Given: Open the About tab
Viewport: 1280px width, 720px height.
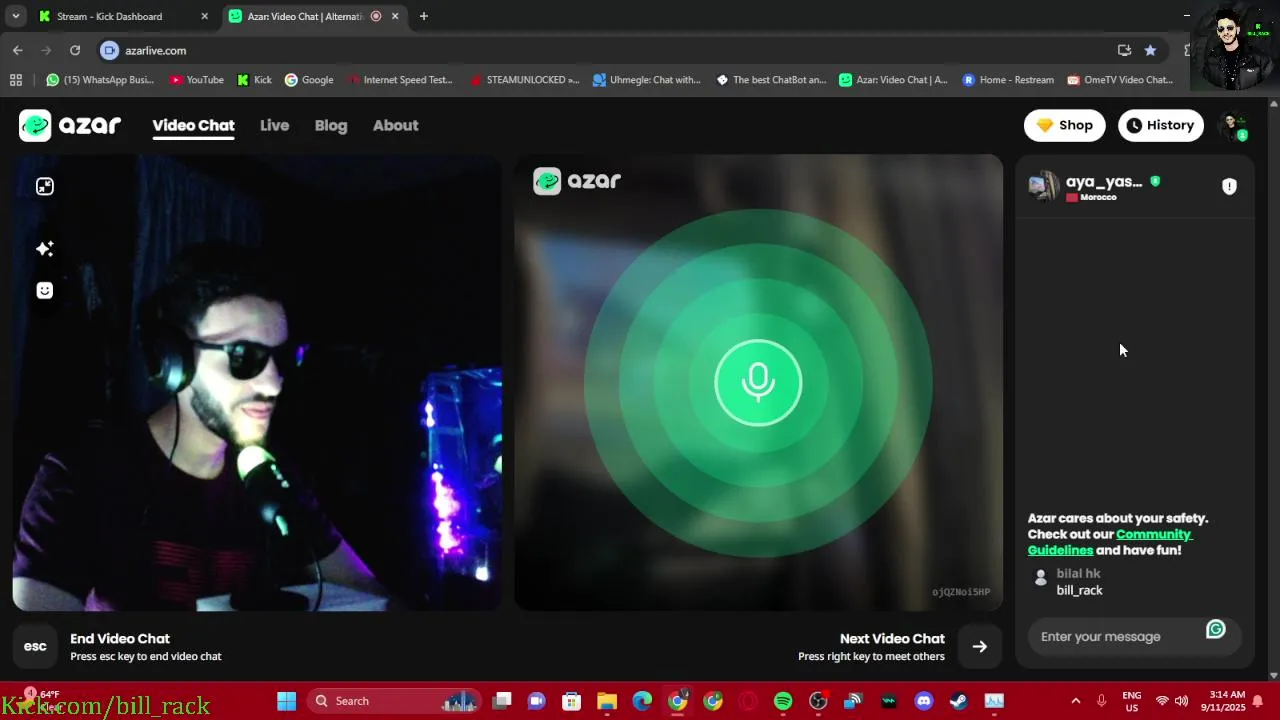Looking at the screenshot, I should [395, 125].
